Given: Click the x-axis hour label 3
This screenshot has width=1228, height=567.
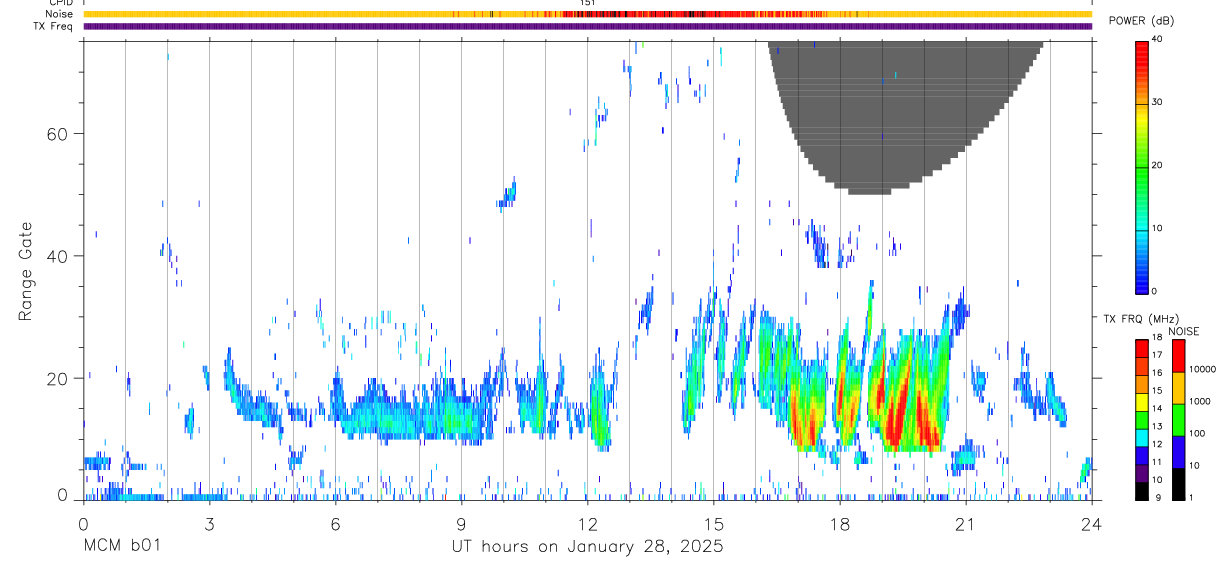Looking at the screenshot, I should (209, 522).
